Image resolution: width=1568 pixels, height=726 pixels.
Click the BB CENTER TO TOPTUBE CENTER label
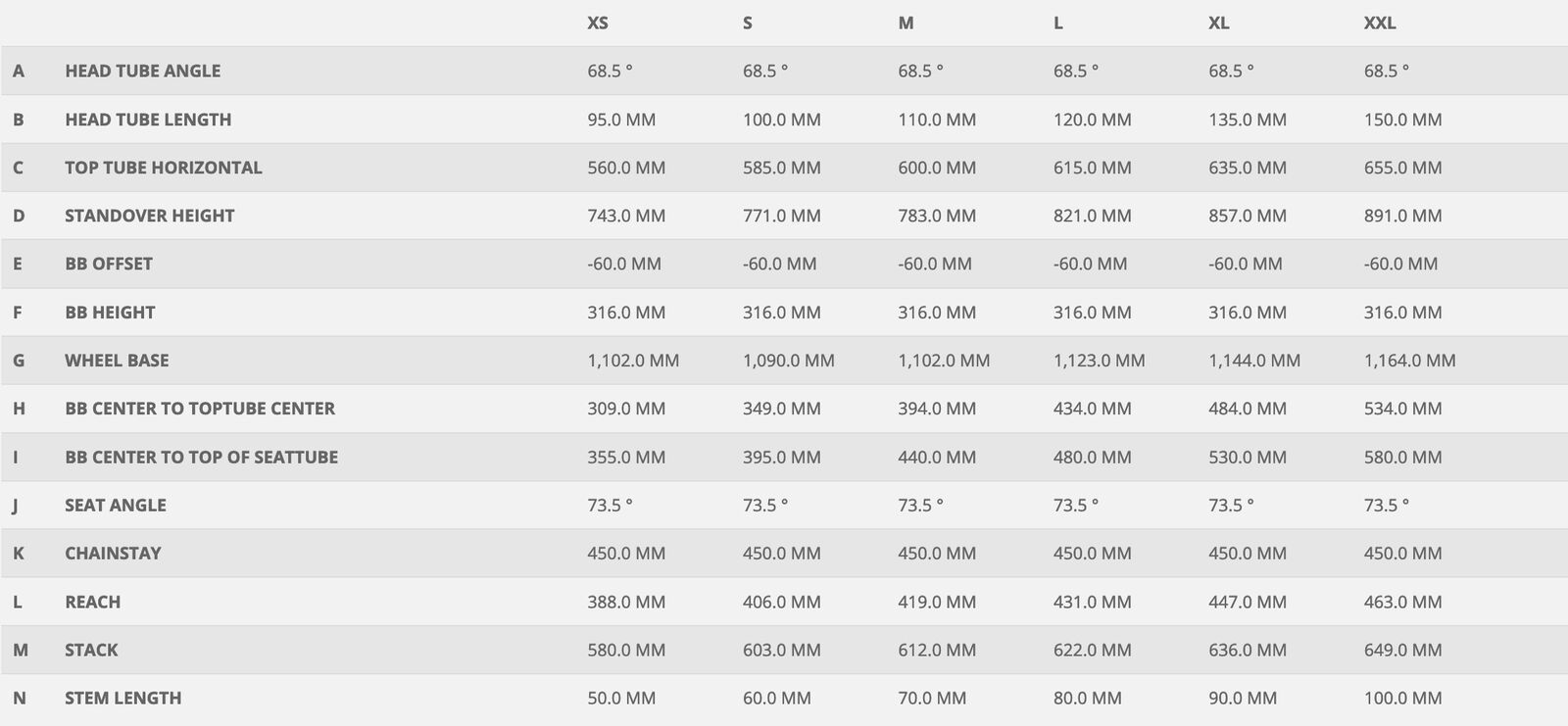click(200, 409)
